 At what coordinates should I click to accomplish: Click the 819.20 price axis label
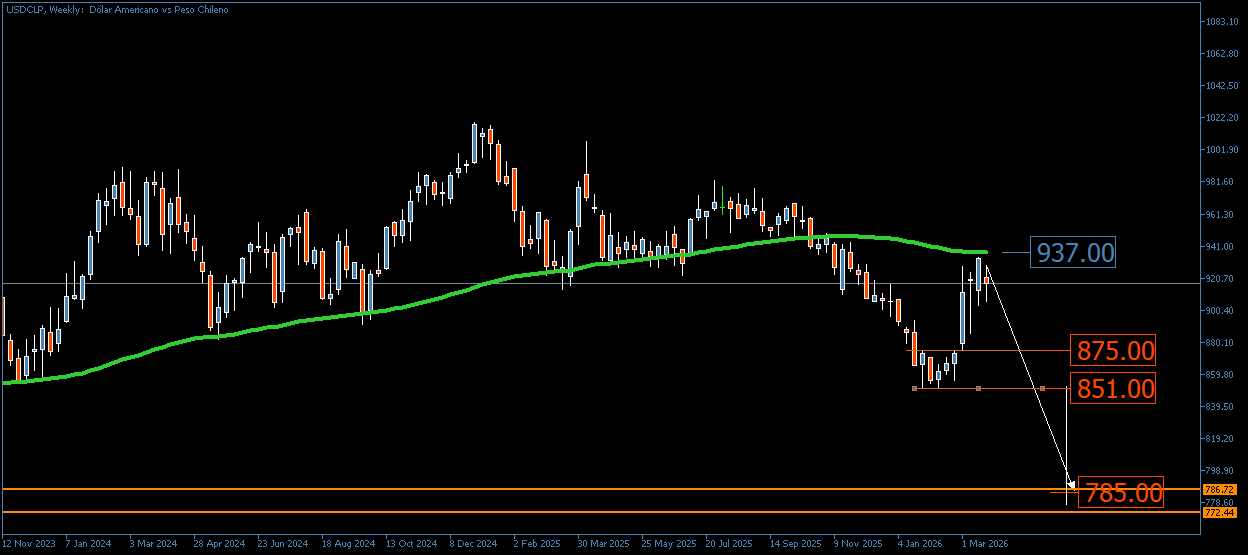(x=1218, y=439)
